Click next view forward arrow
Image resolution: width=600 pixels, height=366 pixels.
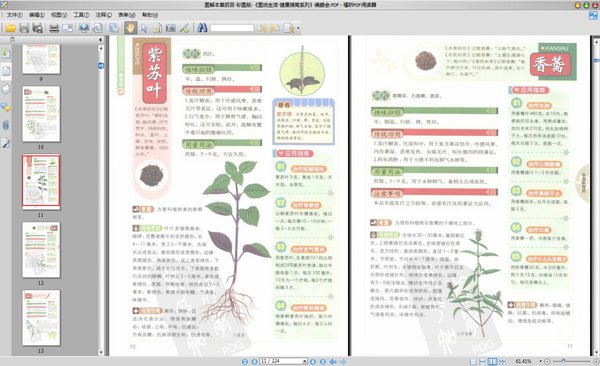pos(343,361)
